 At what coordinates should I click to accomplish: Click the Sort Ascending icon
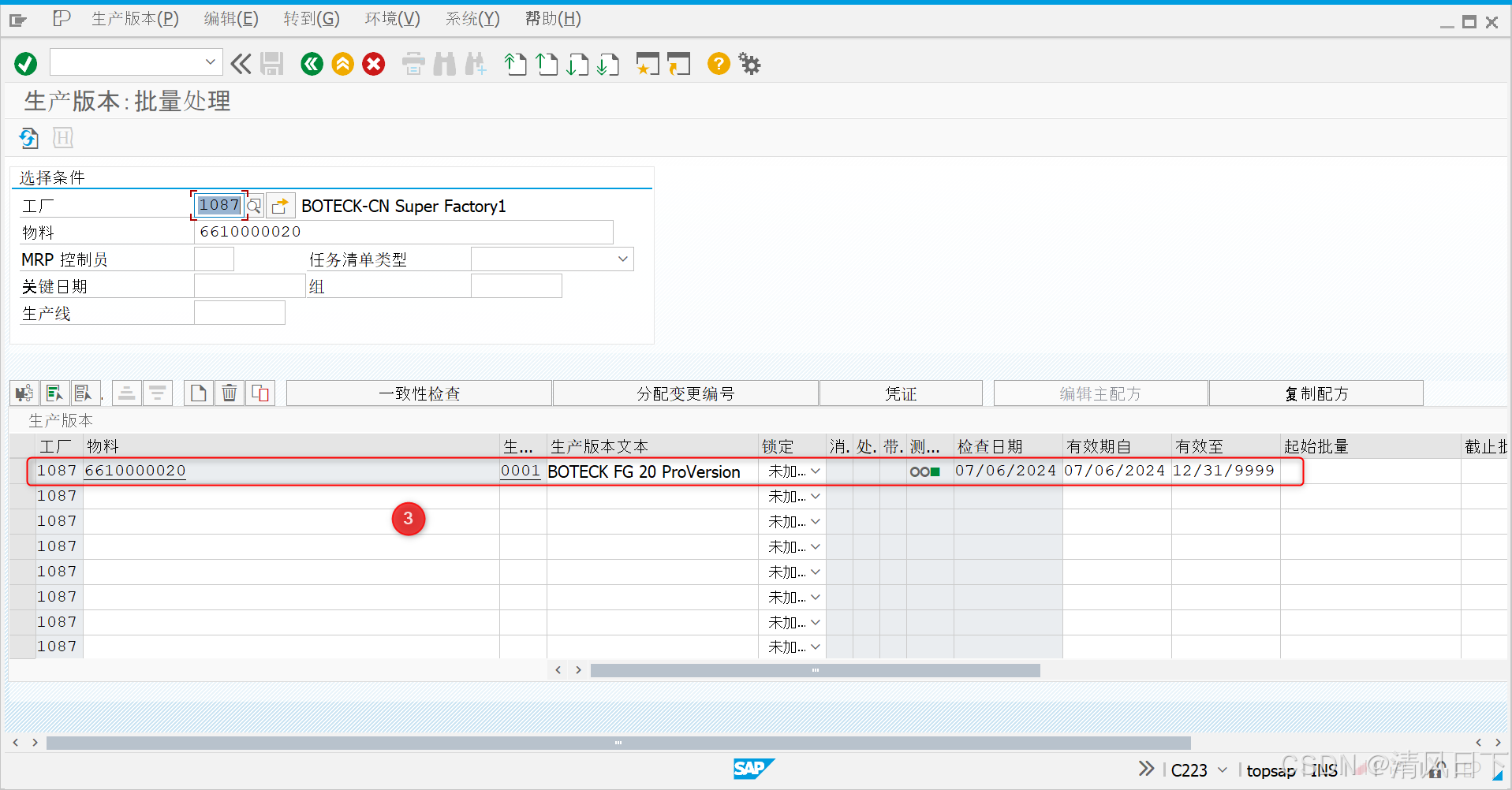click(x=127, y=393)
